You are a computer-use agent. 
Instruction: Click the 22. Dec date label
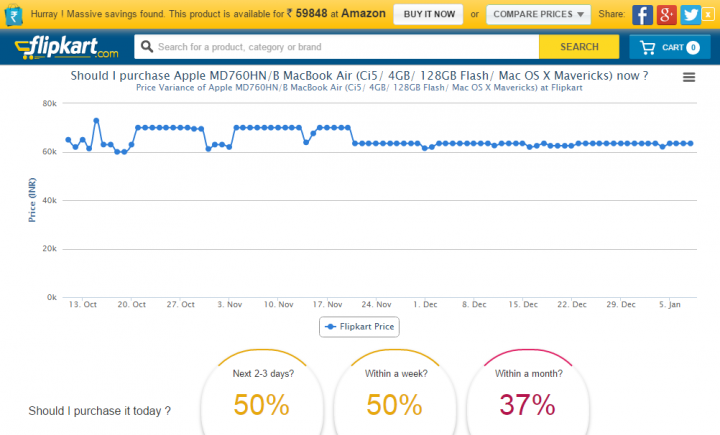tap(572, 305)
